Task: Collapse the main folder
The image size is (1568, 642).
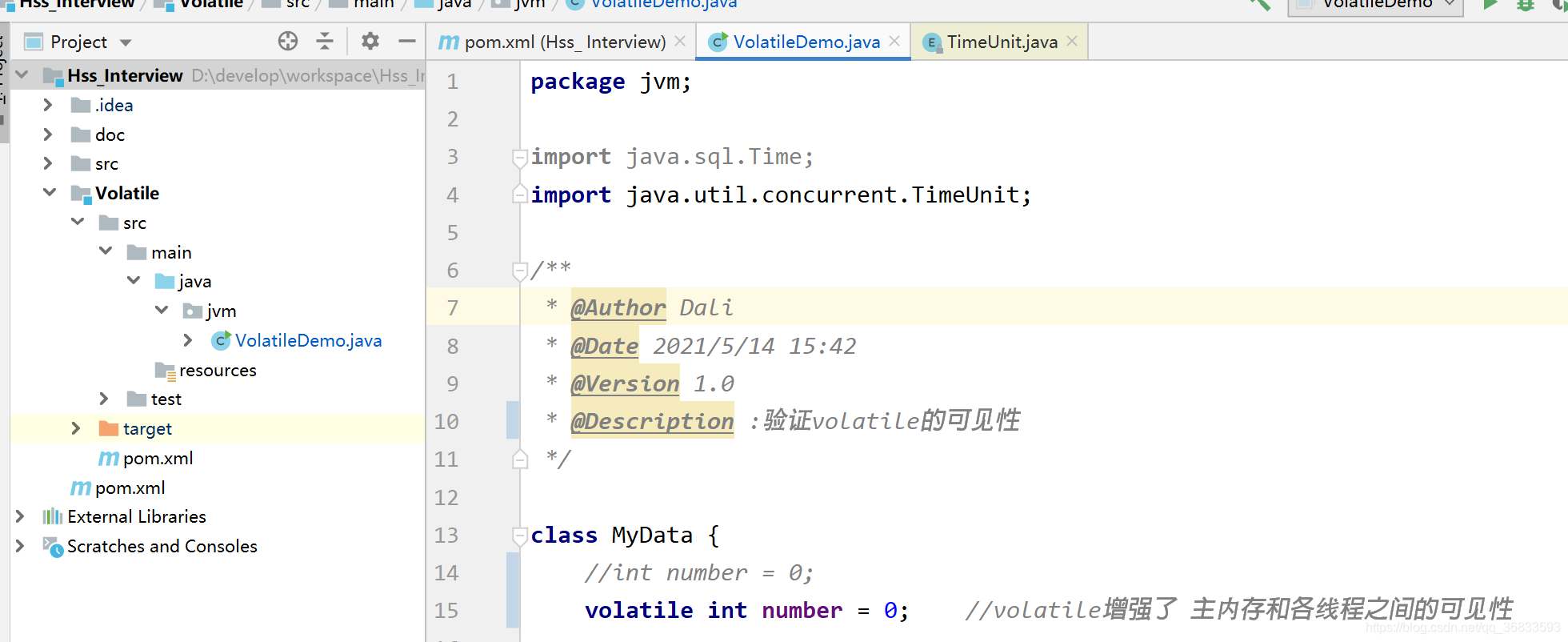Action: [x=106, y=251]
